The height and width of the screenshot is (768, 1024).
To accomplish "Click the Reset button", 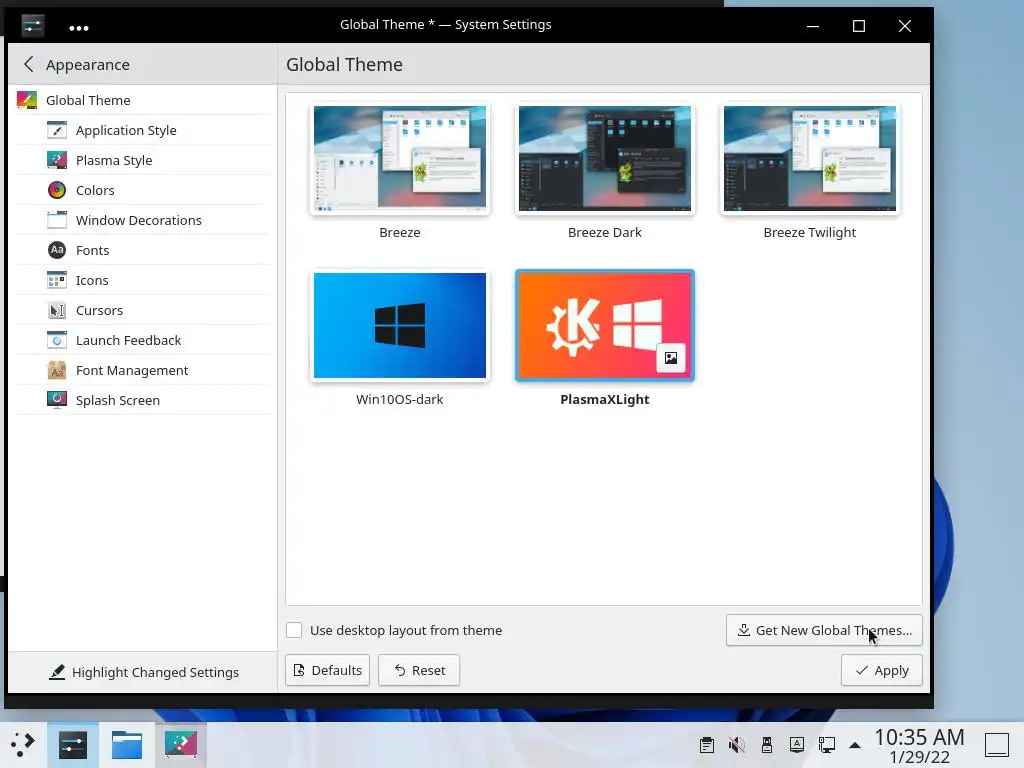I will coord(419,670).
